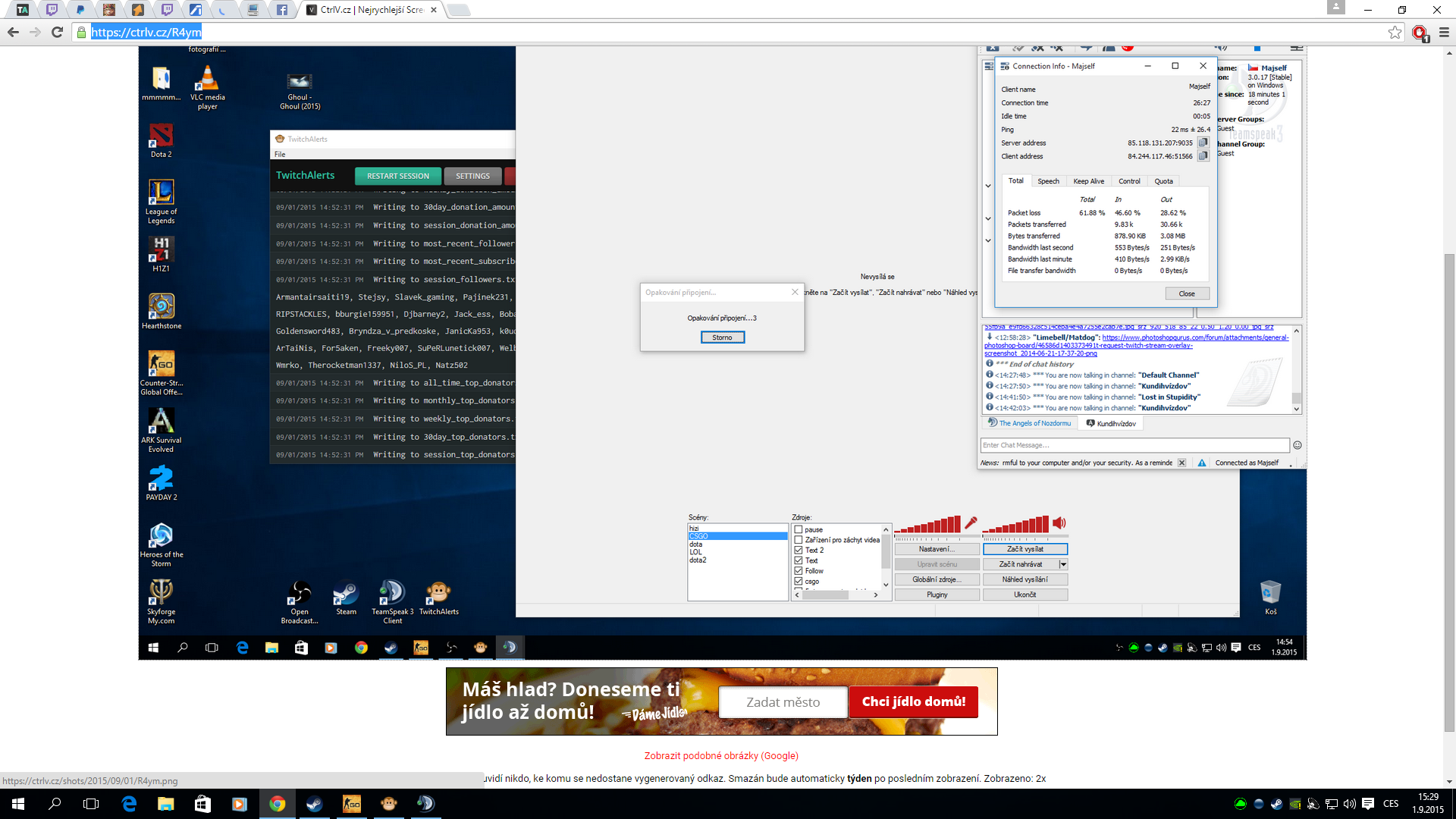
Task: Open Zobrazit podobné obrázky (Google) link
Action: (721, 755)
